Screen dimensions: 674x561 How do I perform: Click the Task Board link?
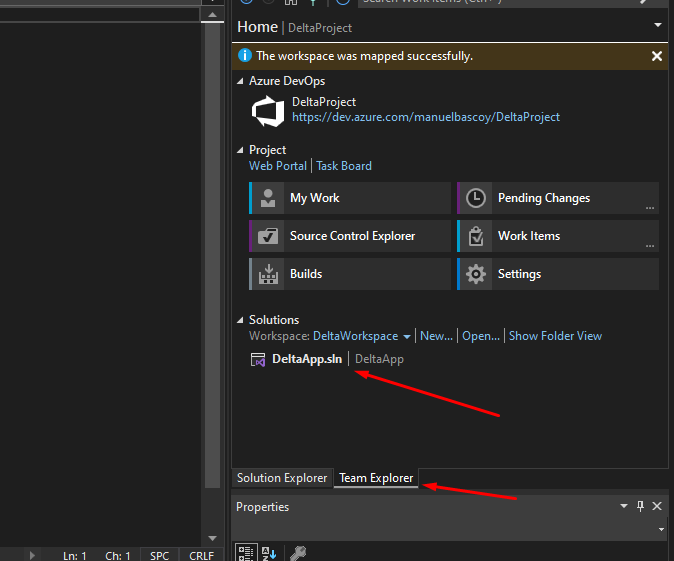344,166
